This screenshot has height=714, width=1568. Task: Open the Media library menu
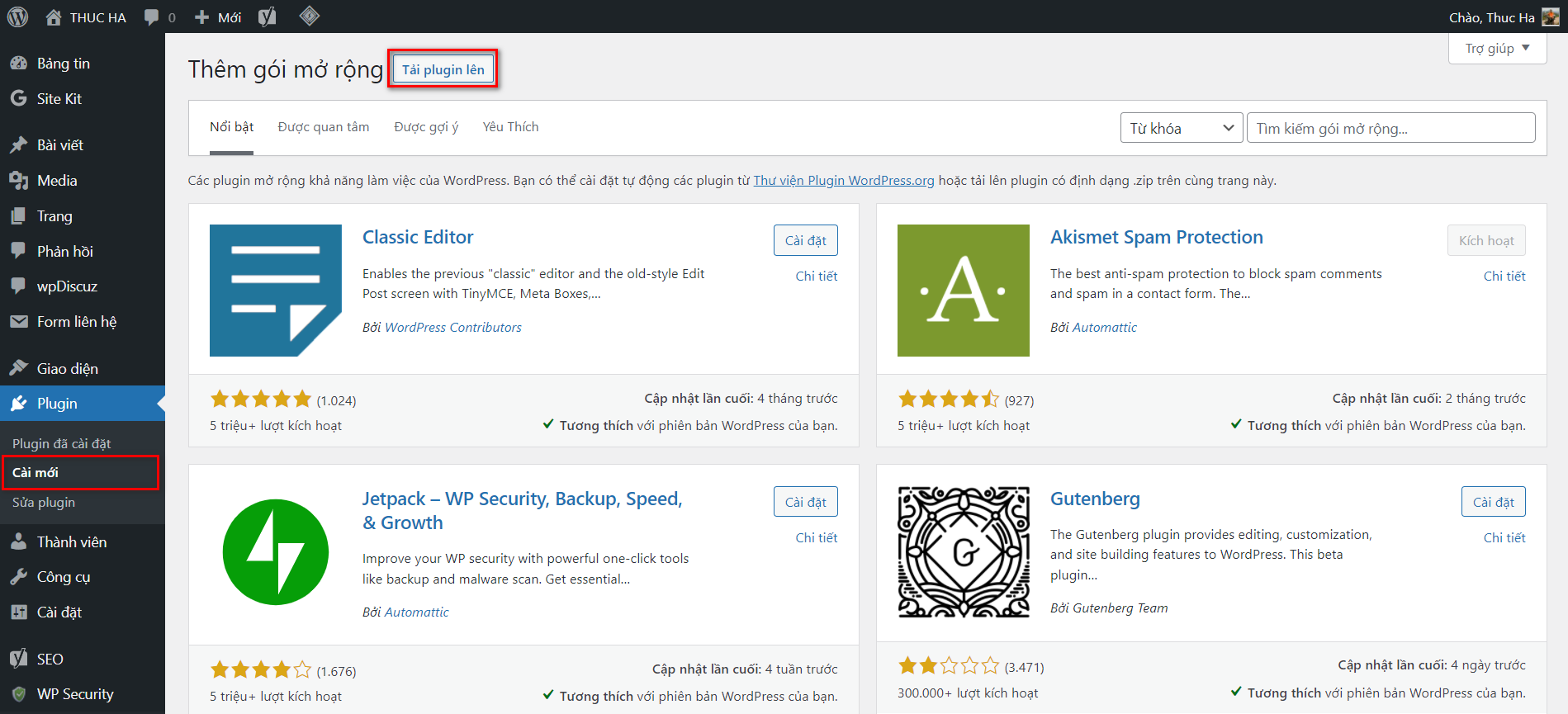coord(56,181)
